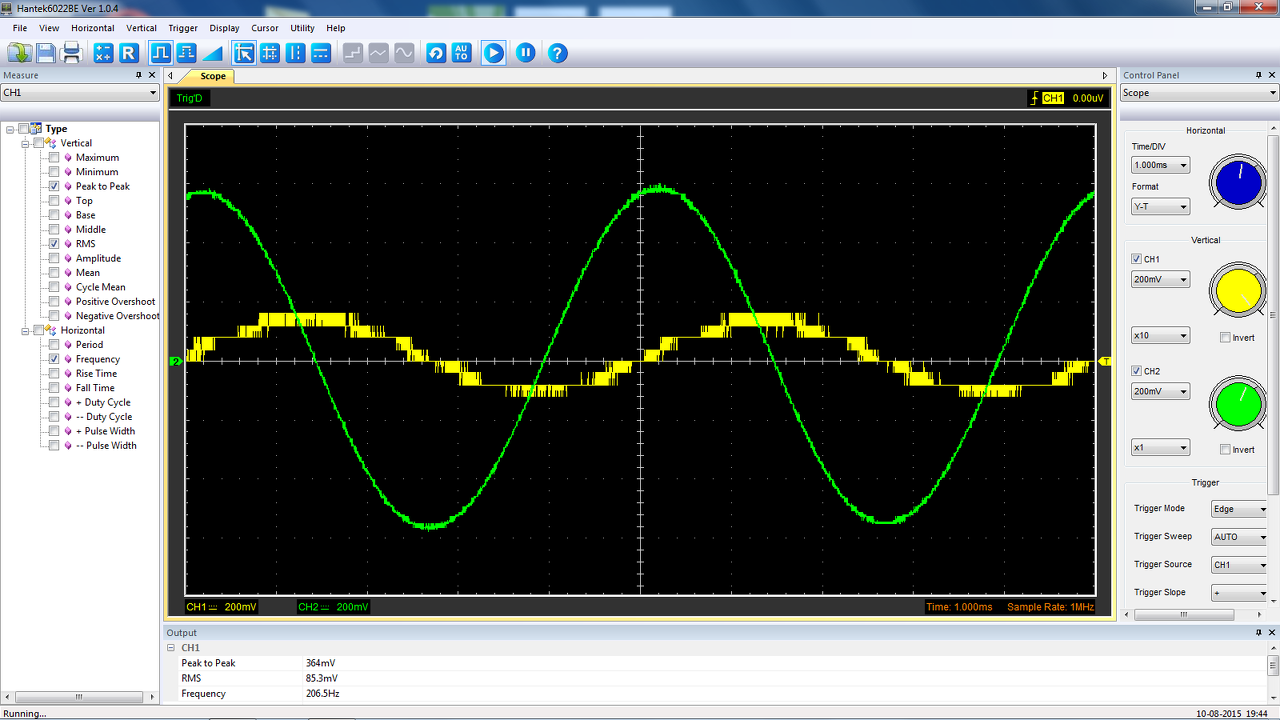Click the left tab-scroll arrow beside Scope
The image size is (1280, 720).
[171, 76]
